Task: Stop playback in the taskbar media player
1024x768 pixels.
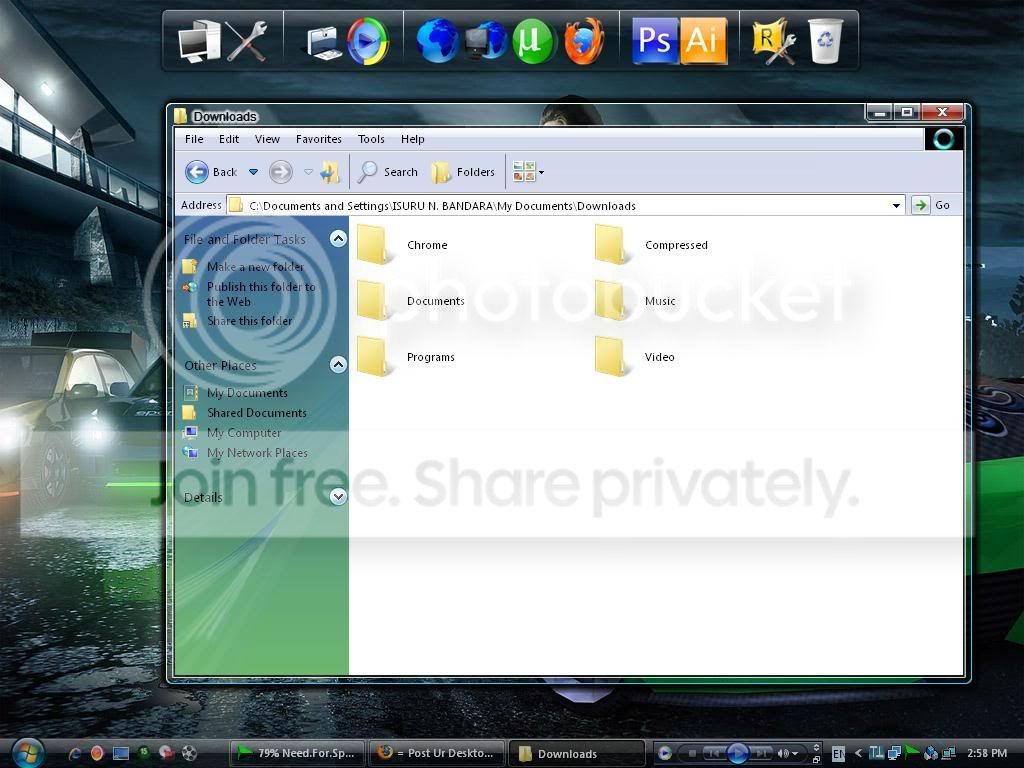Action: pyautogui.click(x=692, y=753)
